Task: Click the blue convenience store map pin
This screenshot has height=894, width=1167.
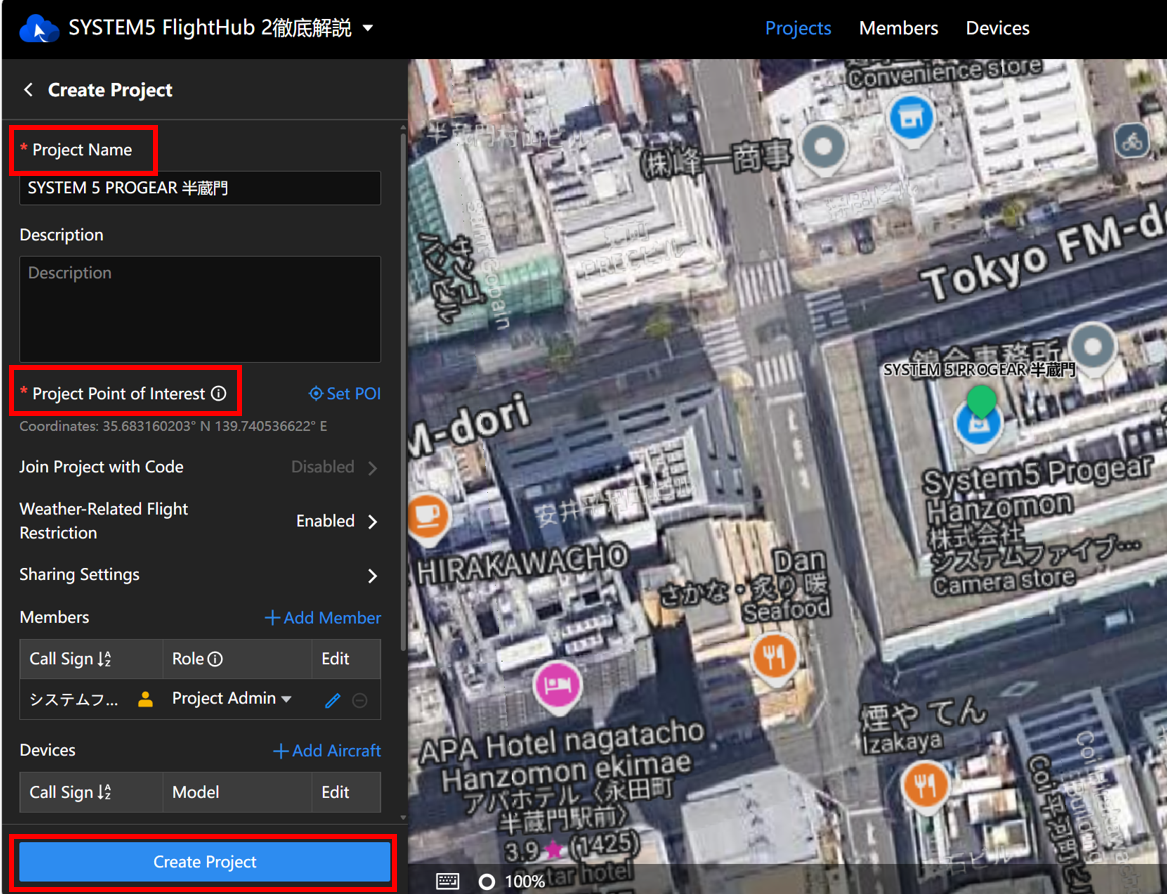Action: coord(911,120)
